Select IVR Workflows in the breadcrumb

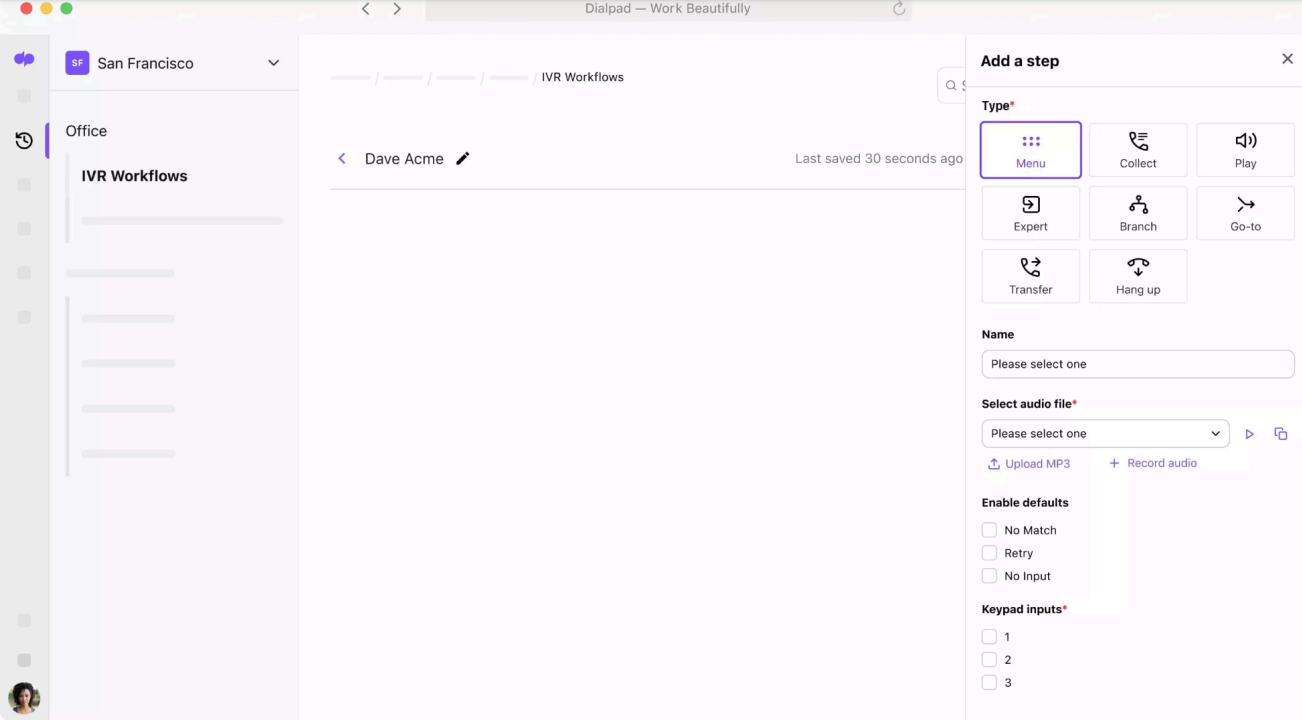coord(582,76)
